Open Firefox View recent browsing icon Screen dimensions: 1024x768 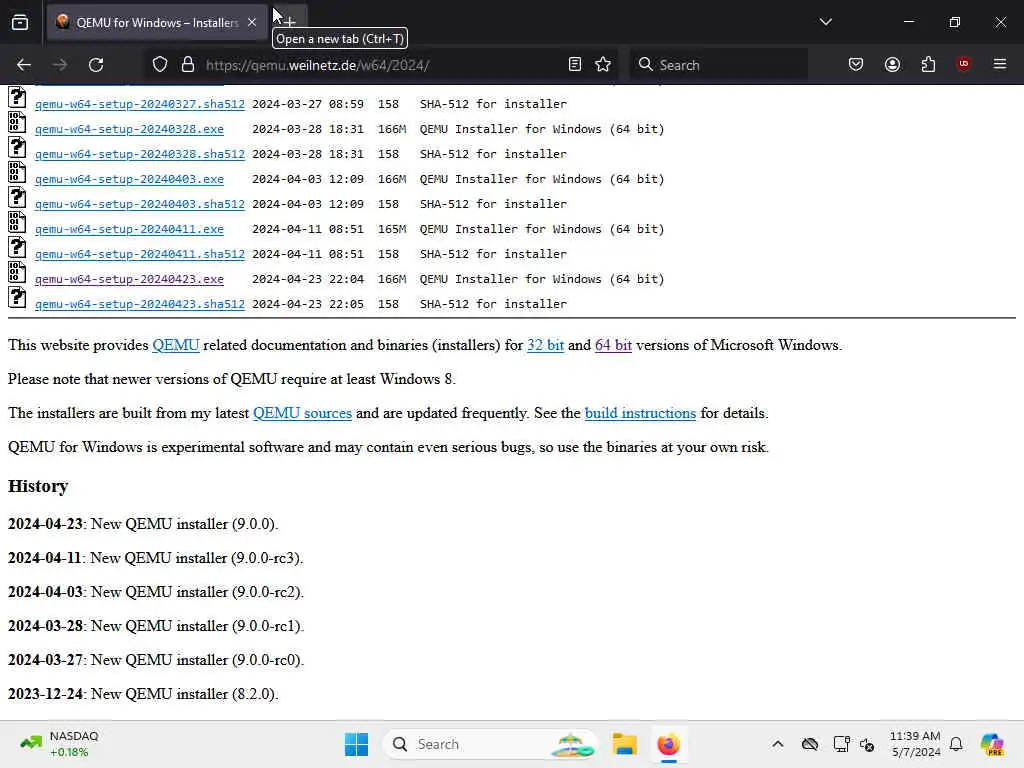[20, 23]
